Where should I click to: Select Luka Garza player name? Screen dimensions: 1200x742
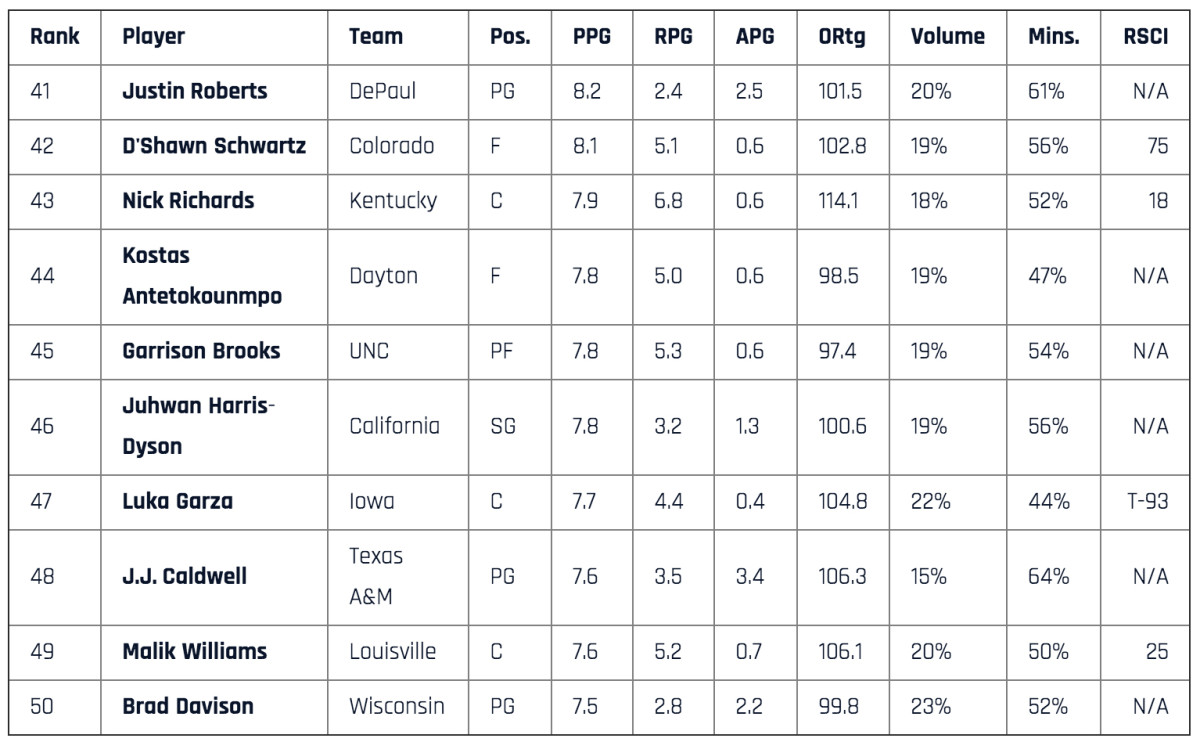click(177, 501)
